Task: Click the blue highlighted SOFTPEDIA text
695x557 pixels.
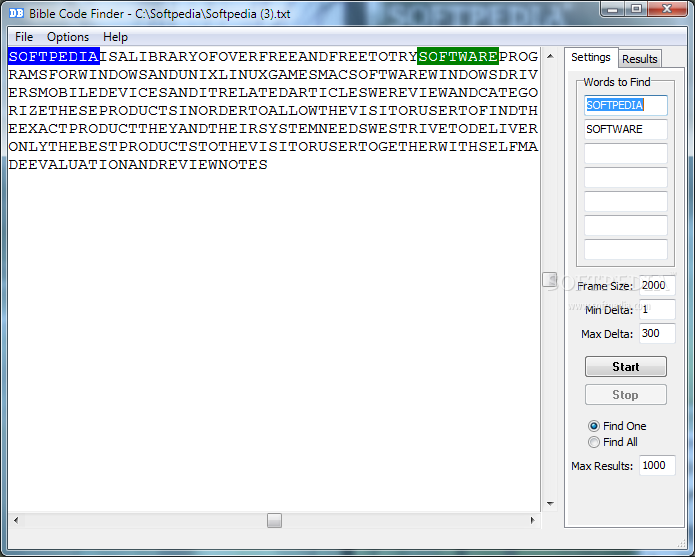Action: click(x=54, y=56)
